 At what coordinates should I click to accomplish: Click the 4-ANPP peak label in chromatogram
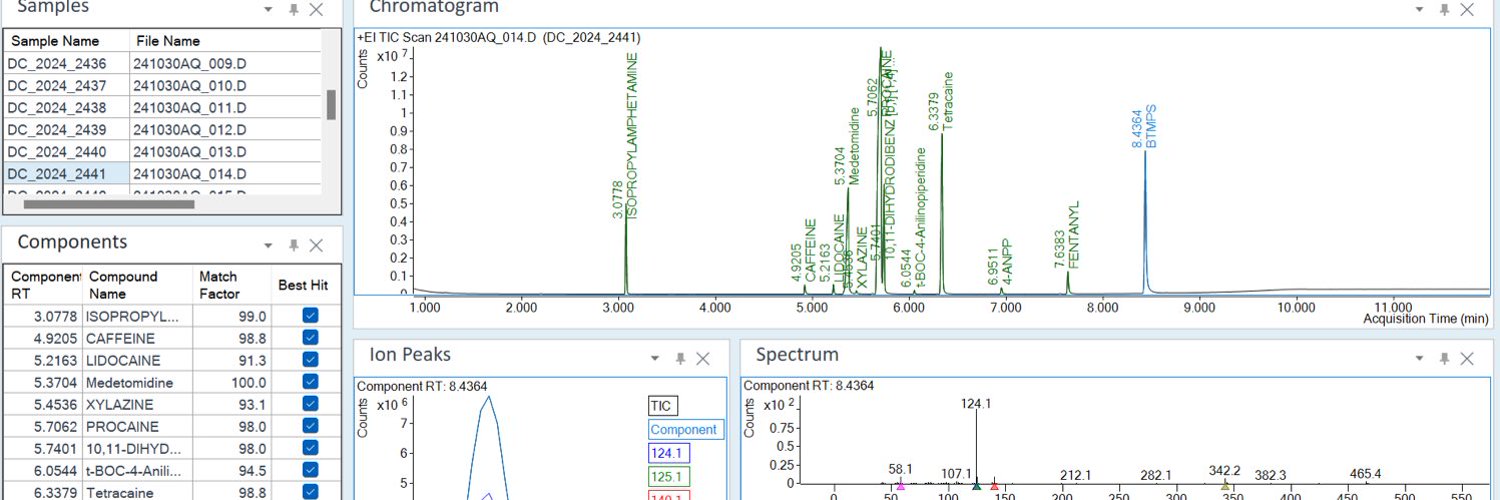click(x=1007, y=262)
